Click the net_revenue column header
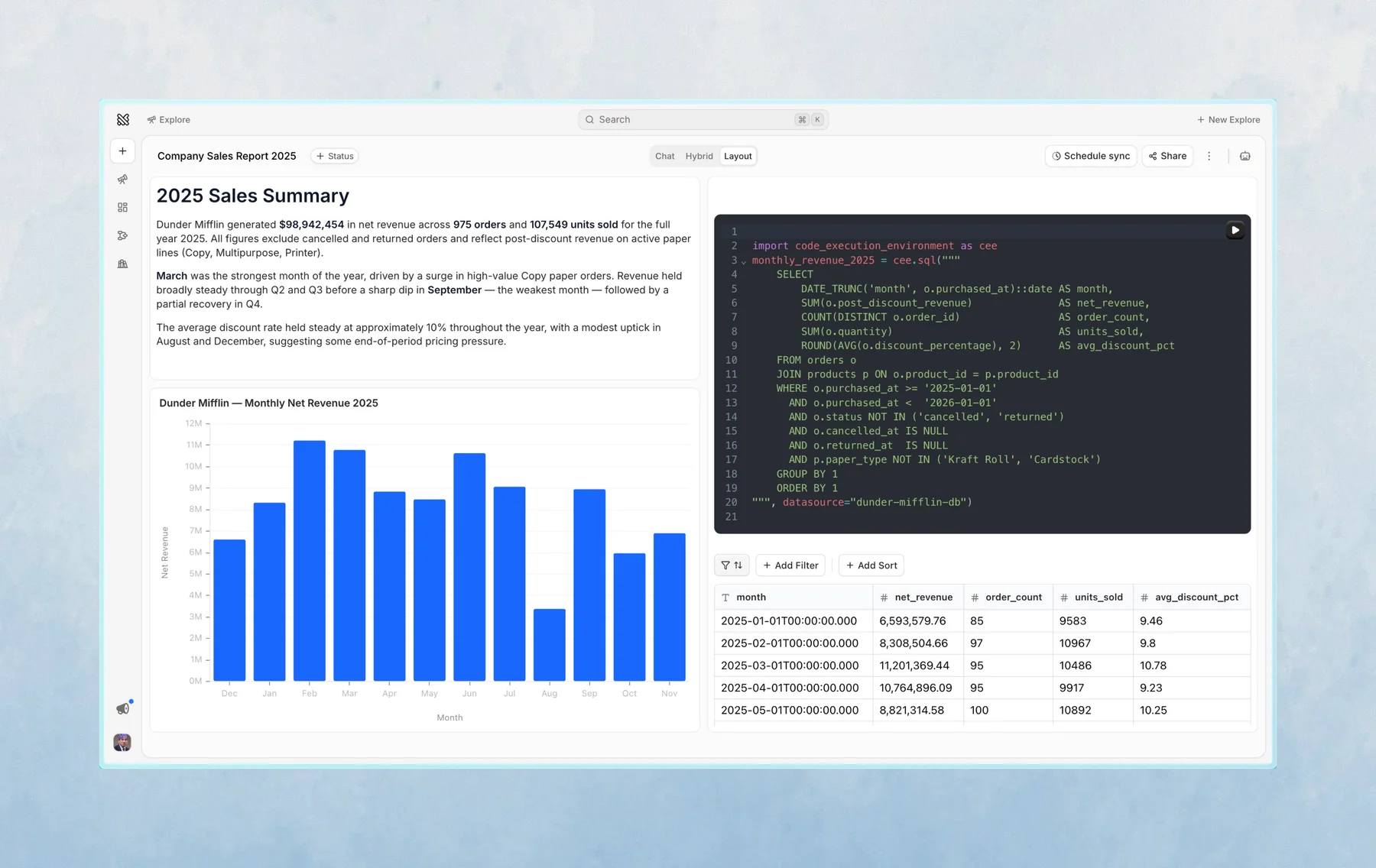The height and width of the screenshot is (868, 1376). coord(918,598)
